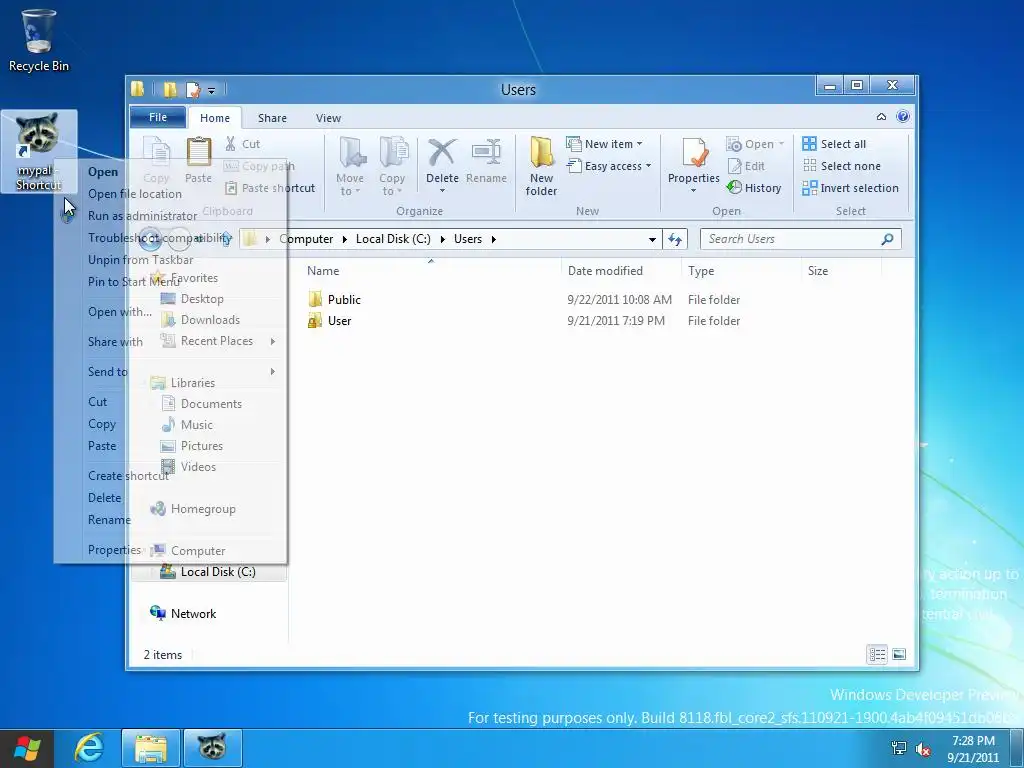The width and height of the screenshot is (1024, 768).
Task: Collapse the ribbon with the chevron
Action: pyautogui.click(x=881, y=117)
